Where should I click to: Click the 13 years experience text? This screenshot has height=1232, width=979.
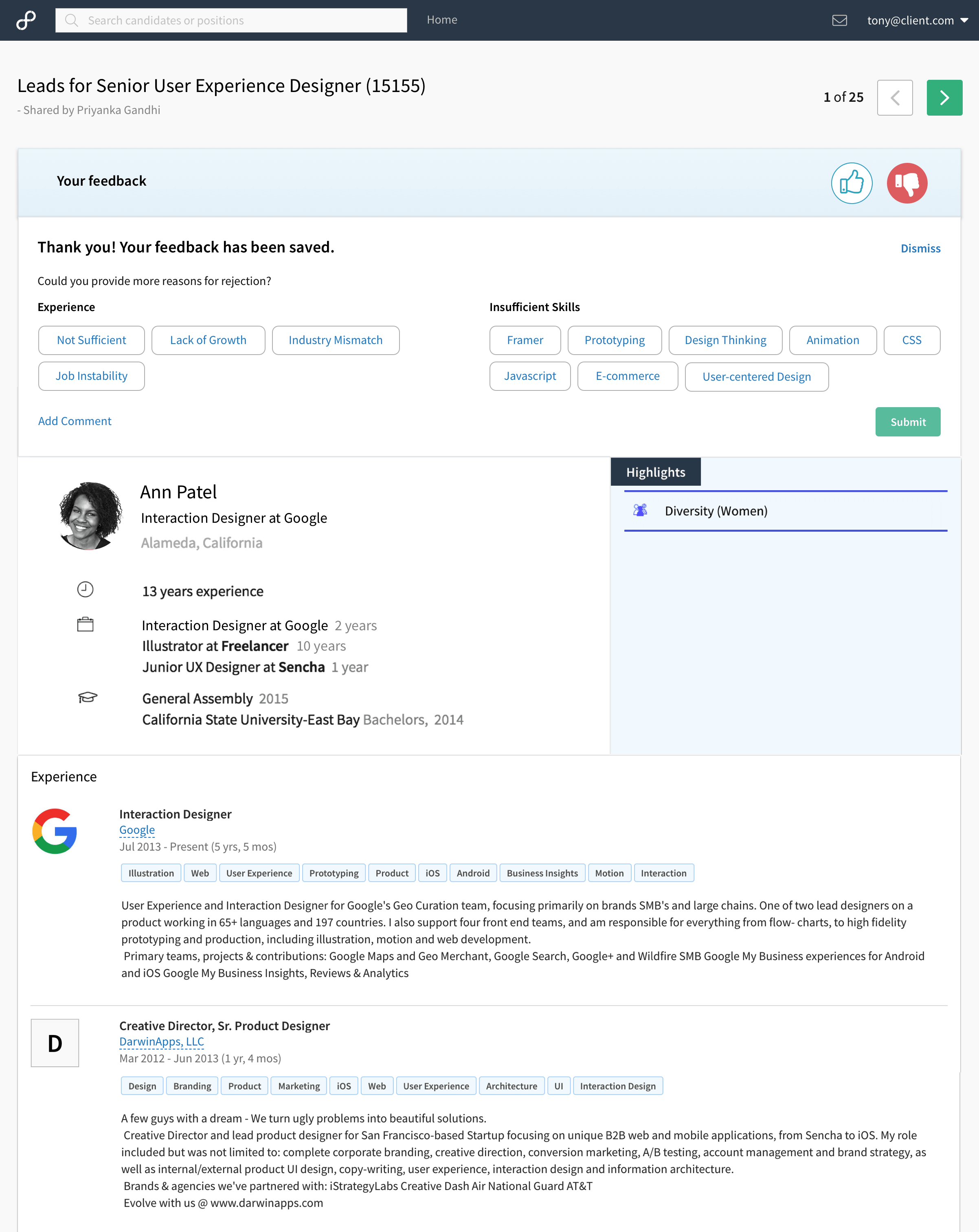[x=203, y=592]
